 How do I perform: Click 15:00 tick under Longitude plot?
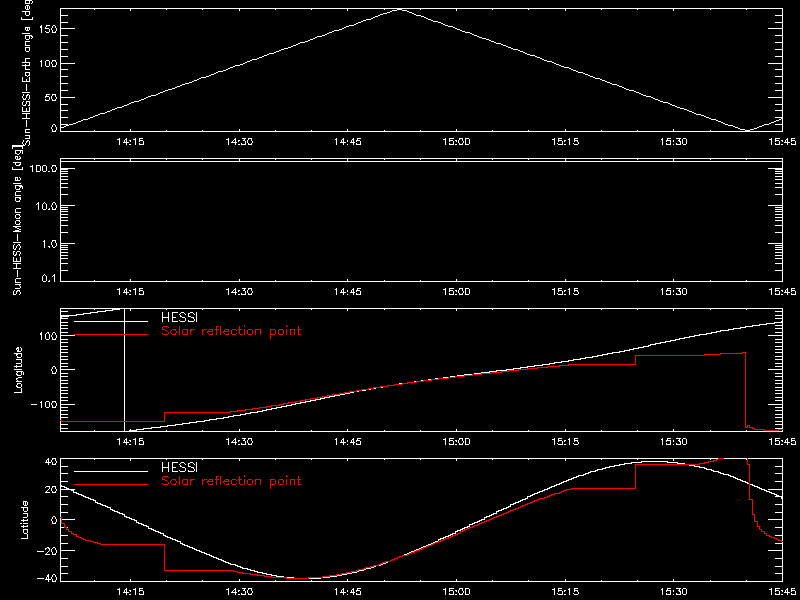click(456, 442)
